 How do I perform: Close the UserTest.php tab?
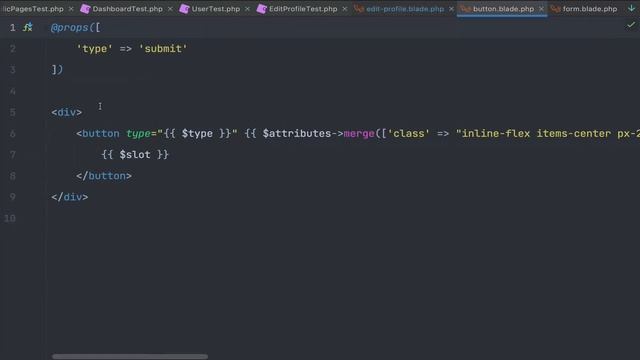click(247, 9)
